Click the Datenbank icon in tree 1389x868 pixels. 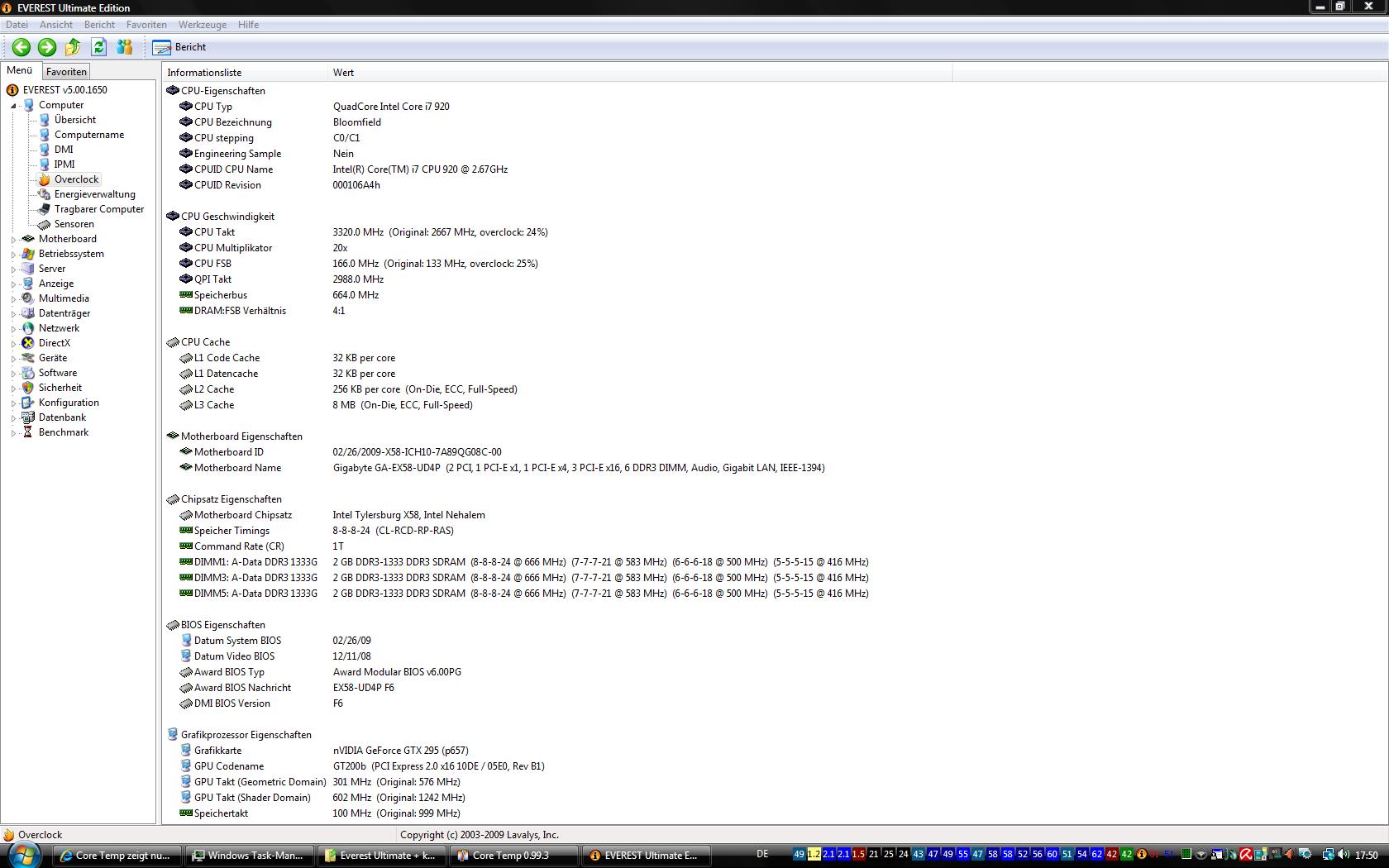point(28,417)
